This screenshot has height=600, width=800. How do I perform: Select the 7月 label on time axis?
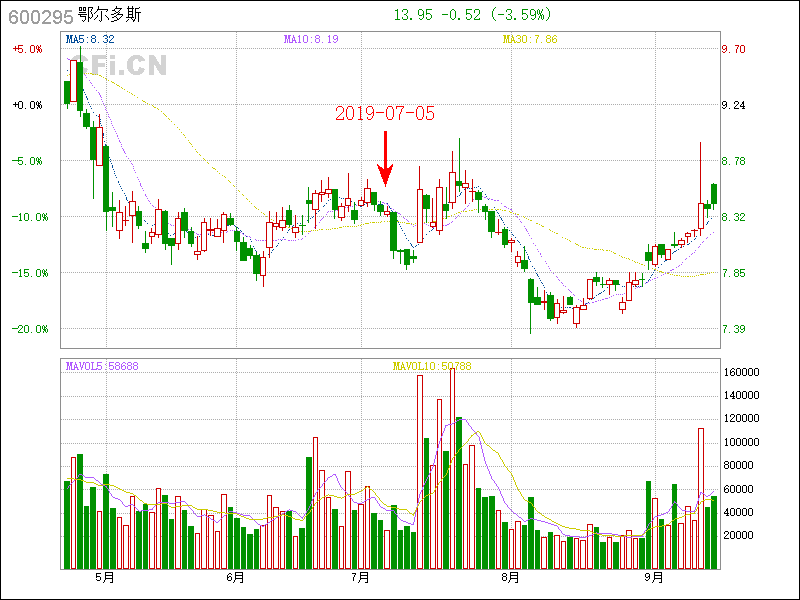pyautogui.click(x=361, y=577)
